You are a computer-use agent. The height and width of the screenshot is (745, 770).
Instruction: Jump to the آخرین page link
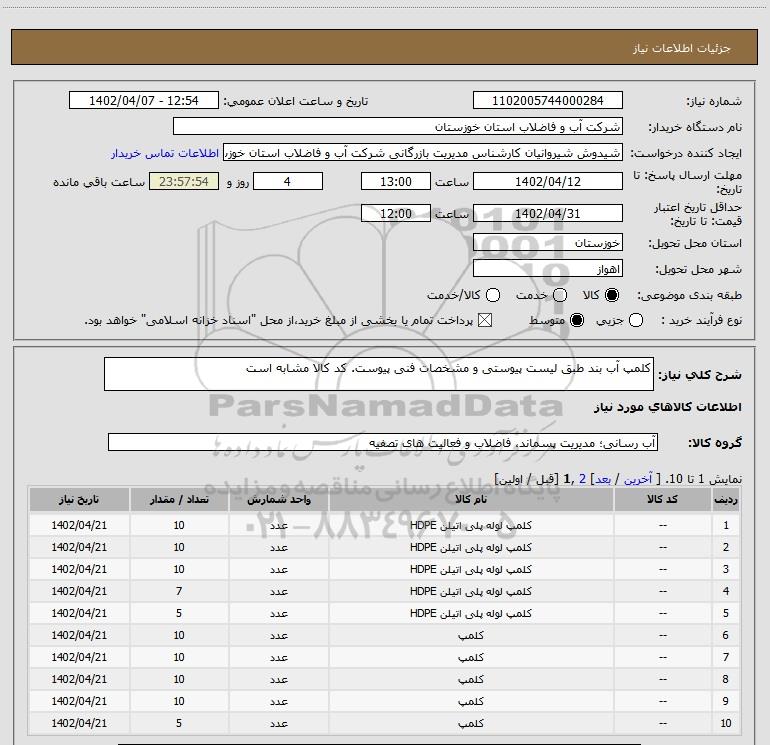(637, 479)
